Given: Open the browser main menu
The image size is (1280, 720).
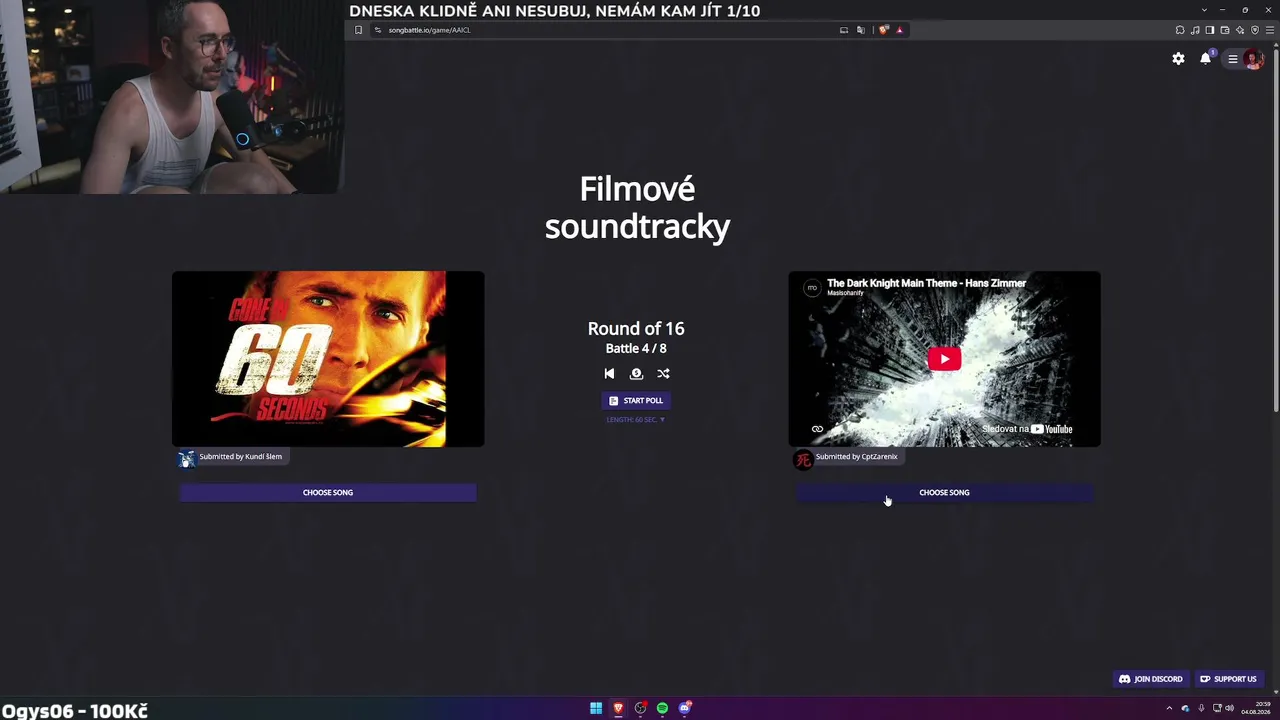Looking at the screenshot, I should (1270, 30).
